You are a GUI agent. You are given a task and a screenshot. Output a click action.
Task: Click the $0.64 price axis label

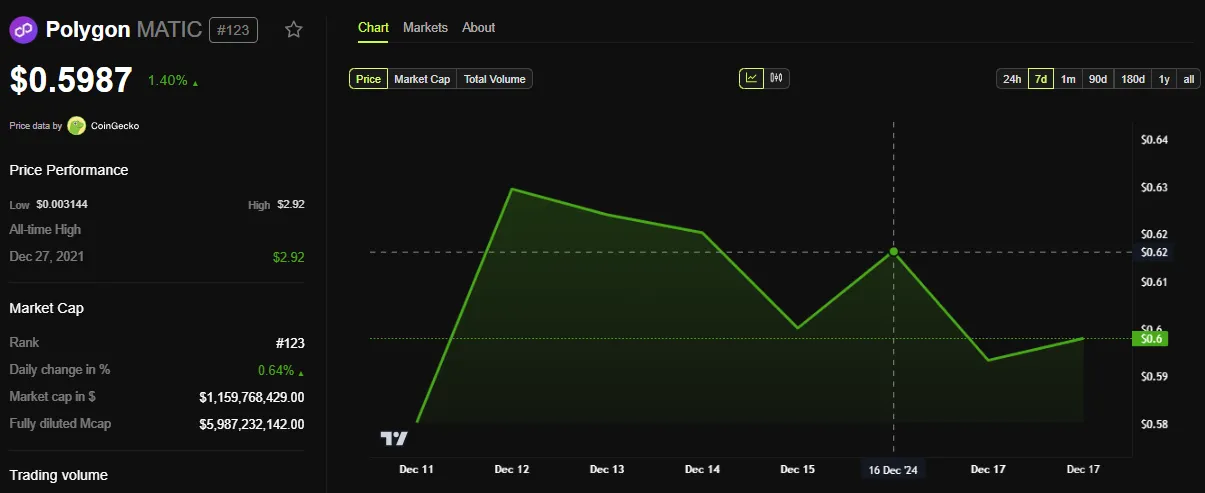click(x=1154, y=140)
